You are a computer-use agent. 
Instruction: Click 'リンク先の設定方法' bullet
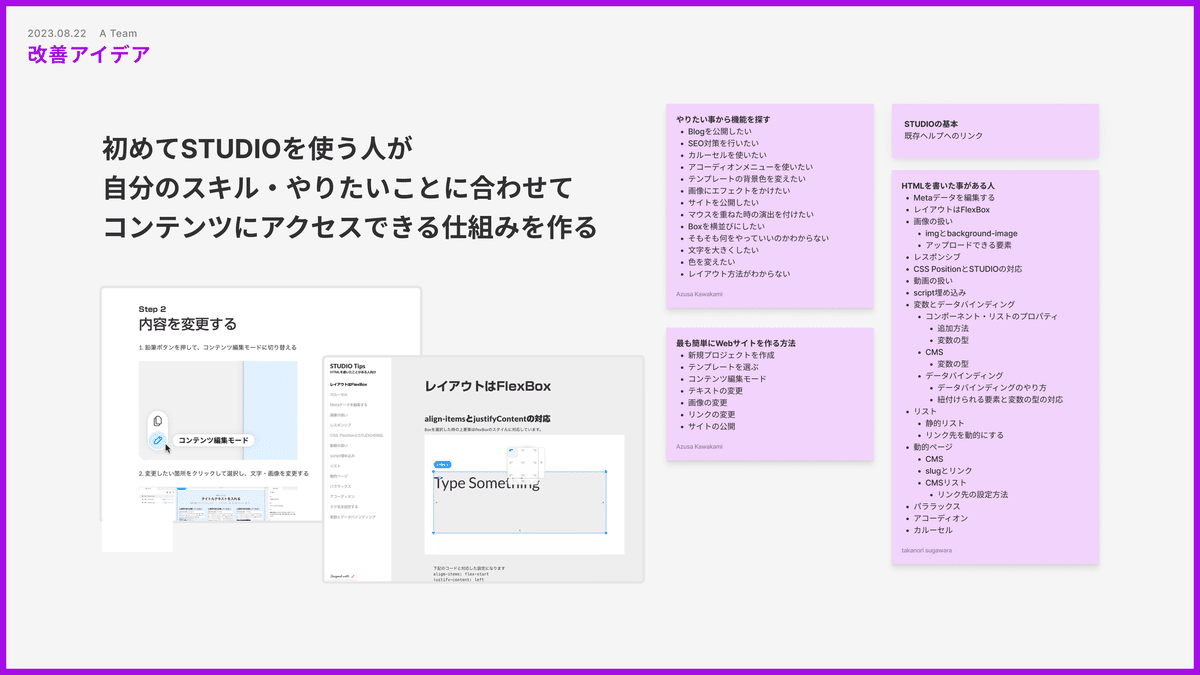[973, 494]
